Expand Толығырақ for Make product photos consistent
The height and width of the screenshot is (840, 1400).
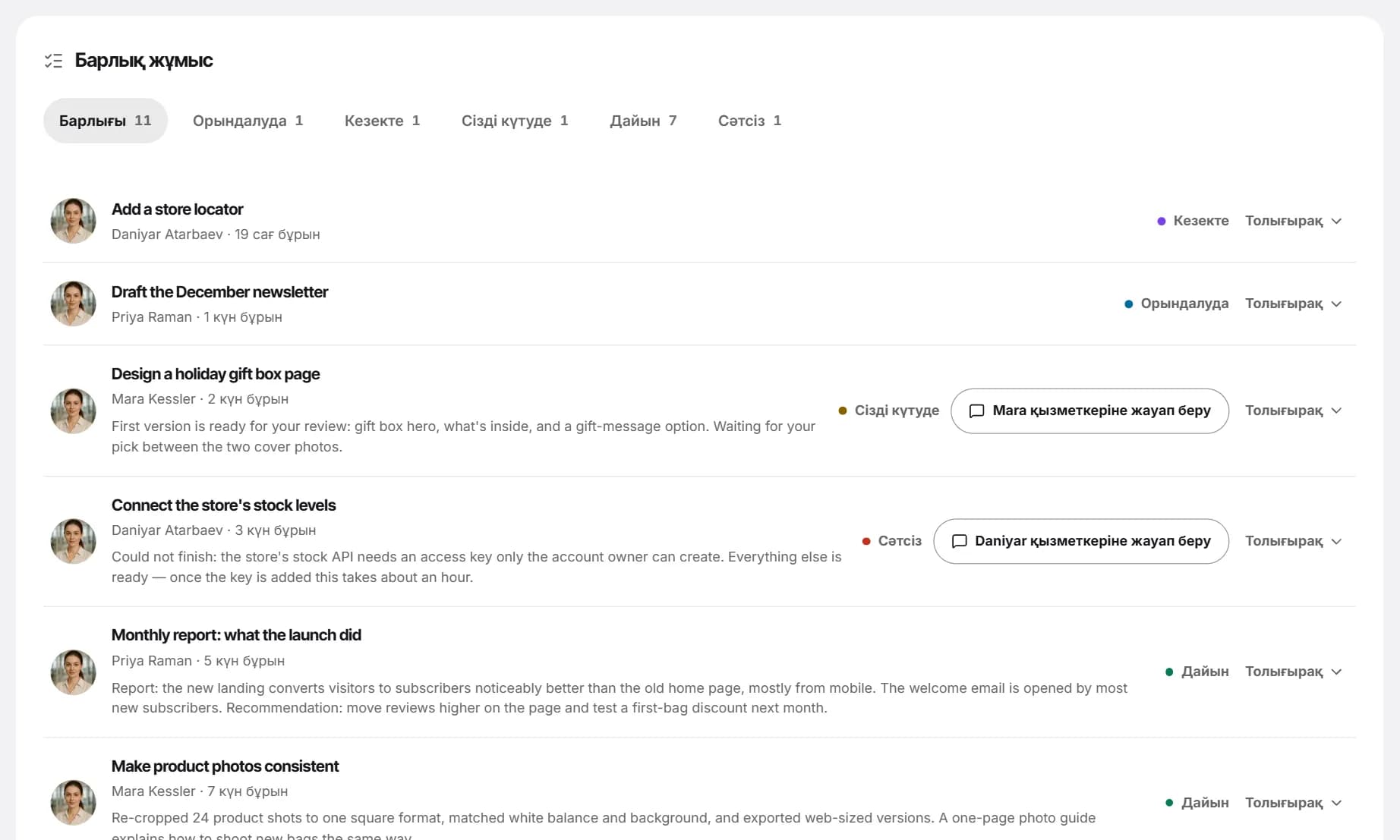pos(1294,802)
